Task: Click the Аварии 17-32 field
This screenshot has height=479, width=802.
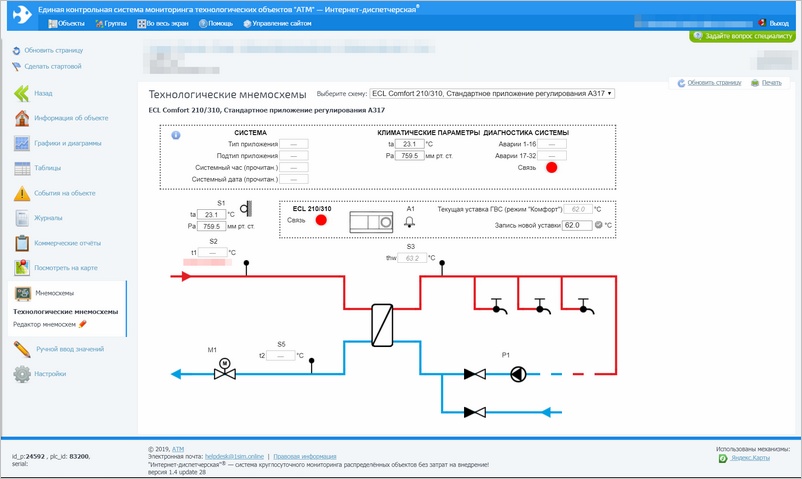Action: [551, 156]
